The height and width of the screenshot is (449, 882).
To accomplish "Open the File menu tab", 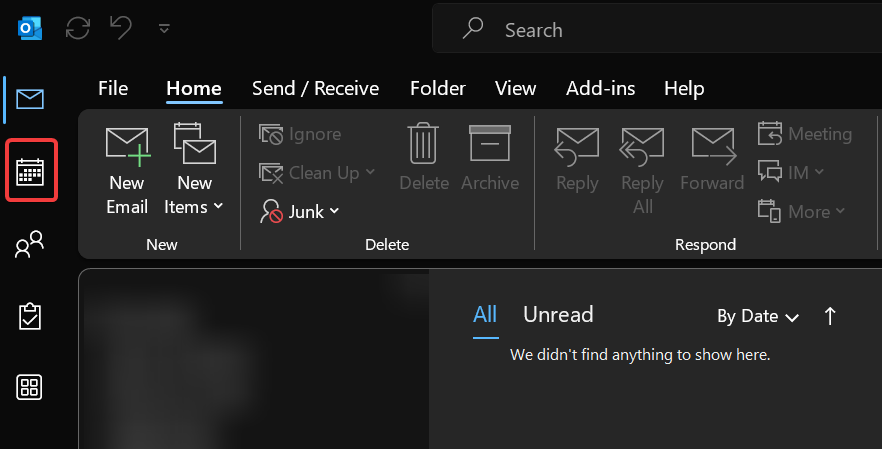I will pos(113,89).
